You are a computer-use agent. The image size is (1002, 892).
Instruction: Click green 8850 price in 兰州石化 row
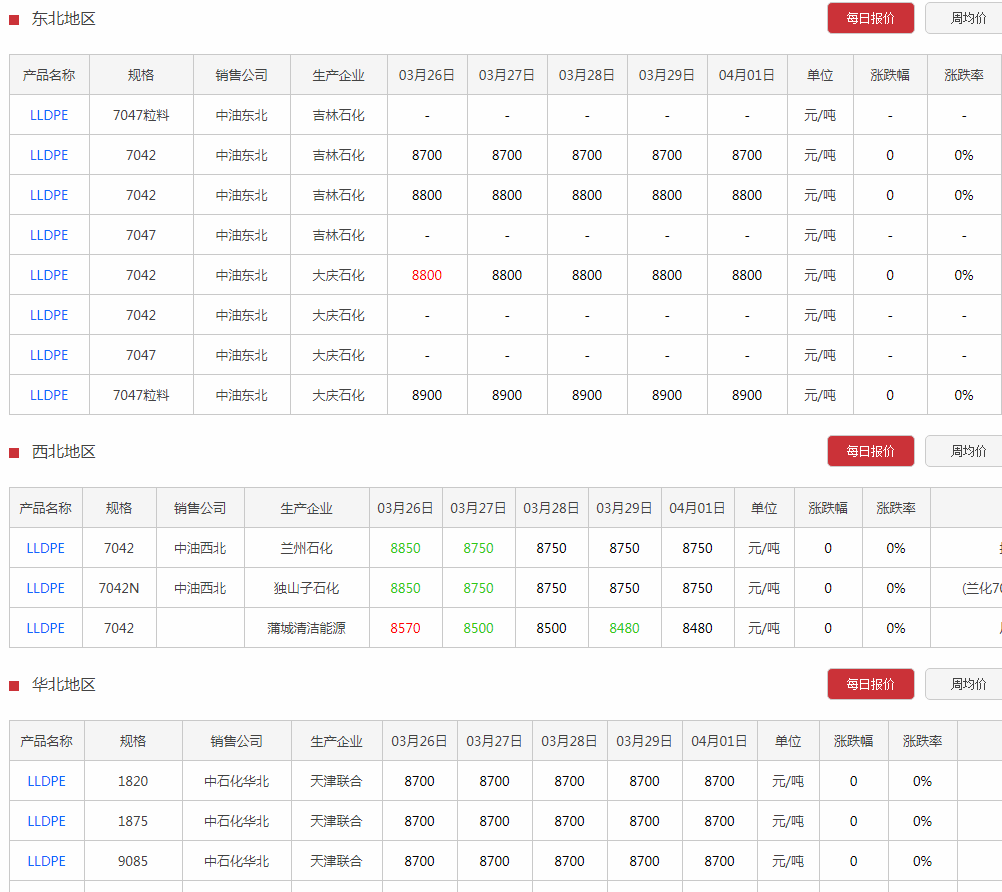[x=405, y=548]
